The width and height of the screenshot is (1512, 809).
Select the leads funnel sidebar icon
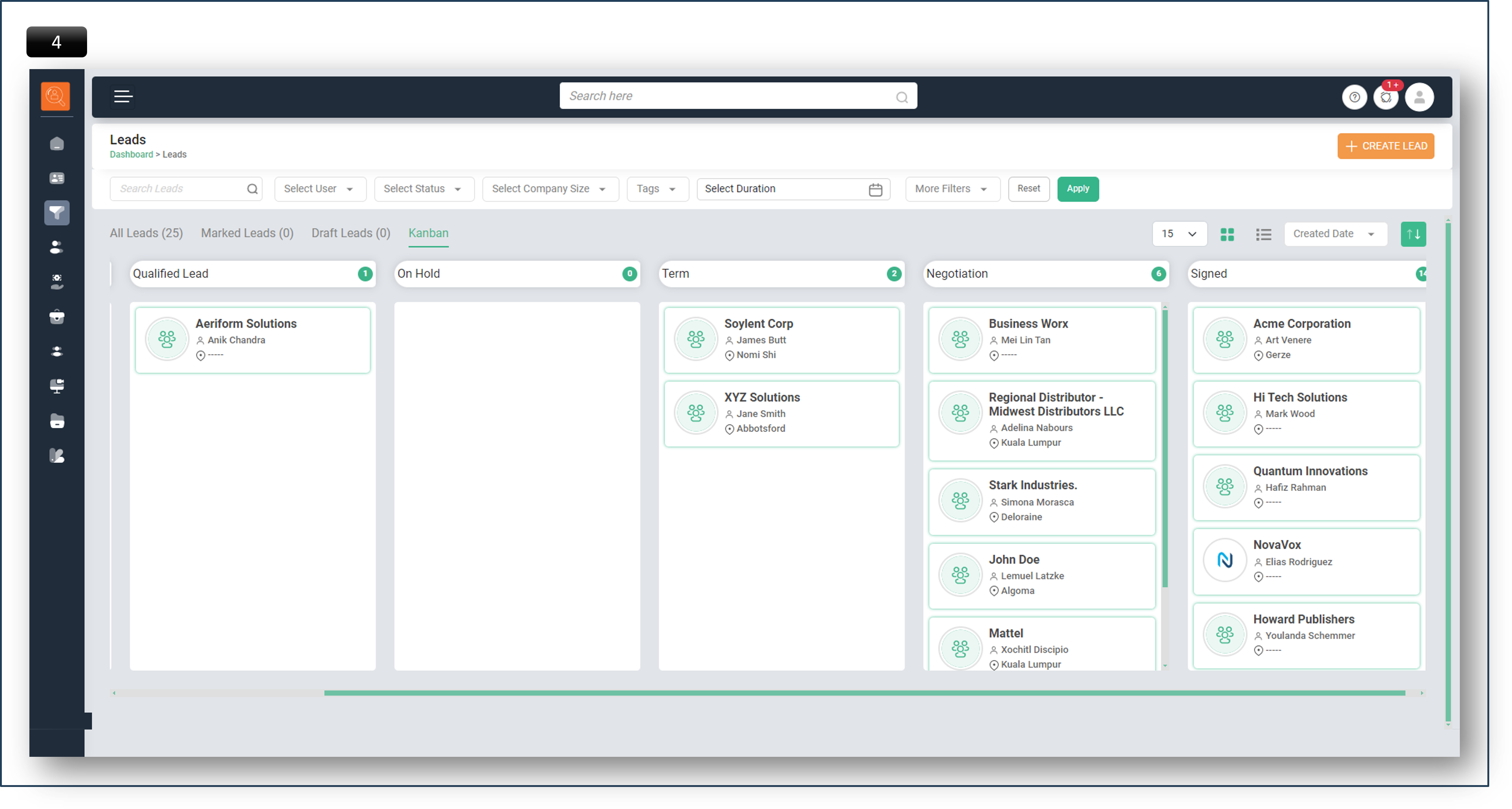coord(57,212)
